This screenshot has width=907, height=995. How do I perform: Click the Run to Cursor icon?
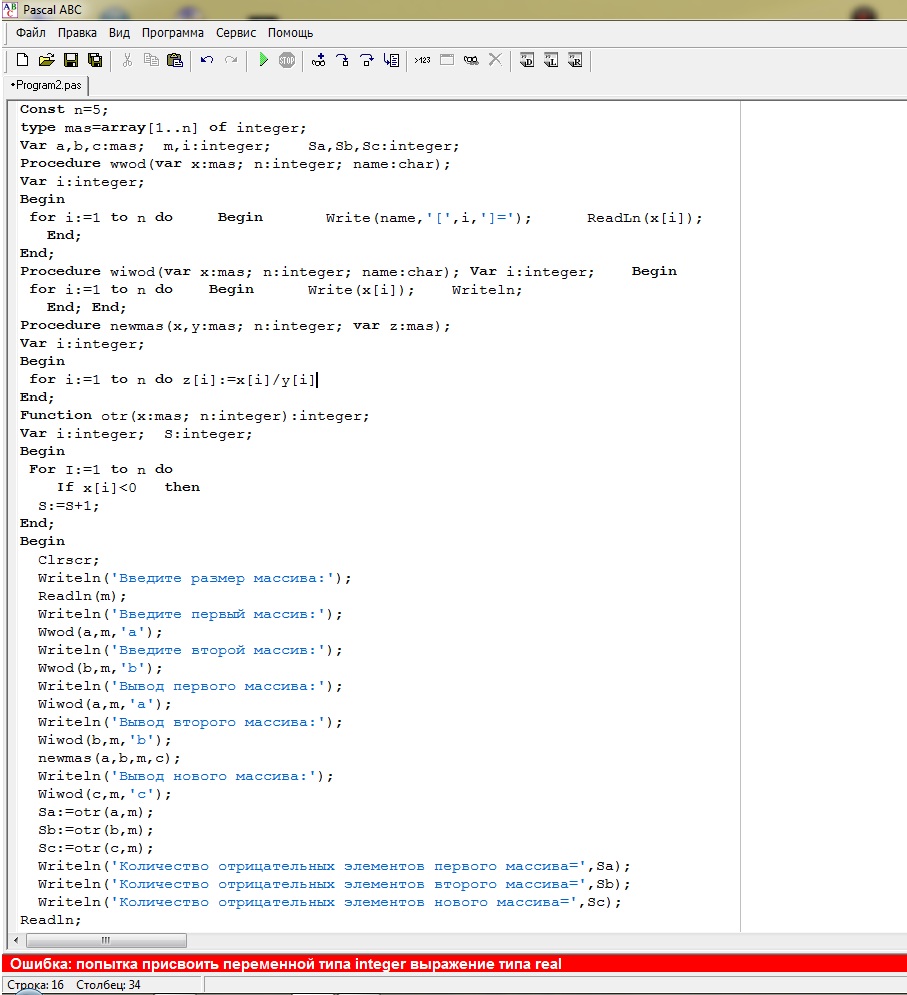(391, 60)
